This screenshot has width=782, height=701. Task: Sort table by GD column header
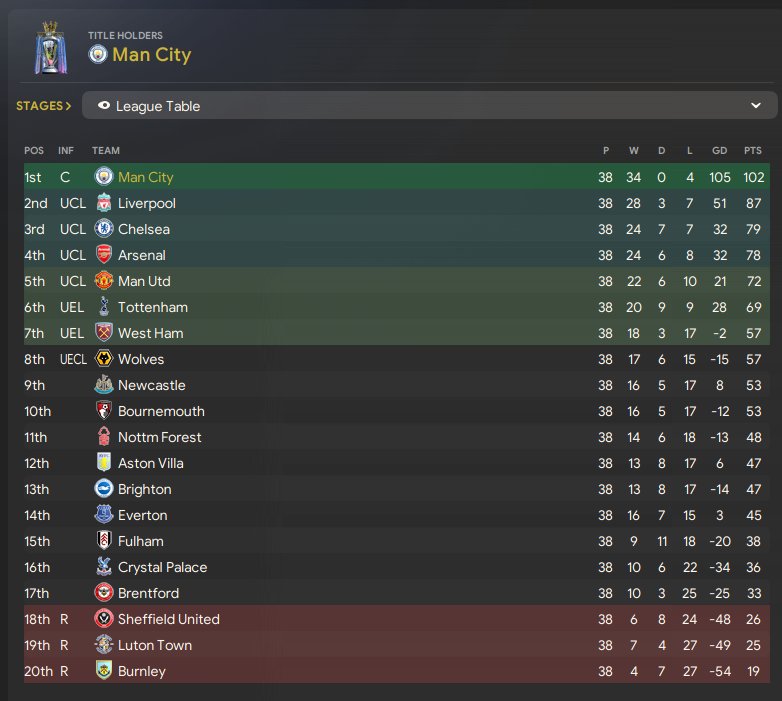(719, 151)
